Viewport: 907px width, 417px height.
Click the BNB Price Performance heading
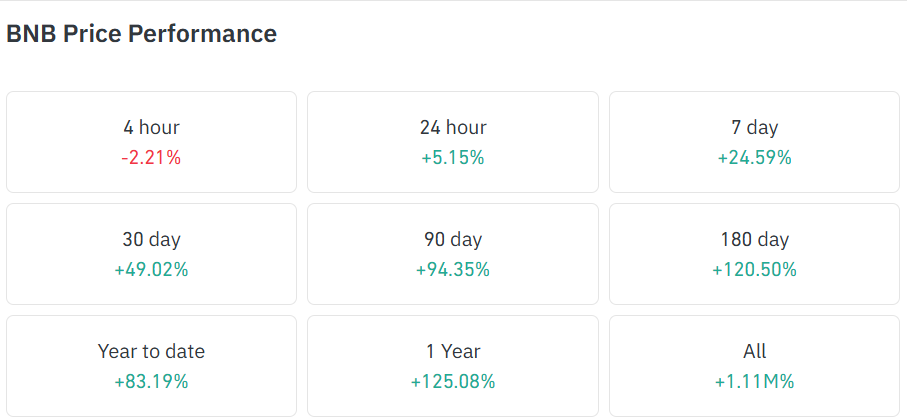point(141,34)
